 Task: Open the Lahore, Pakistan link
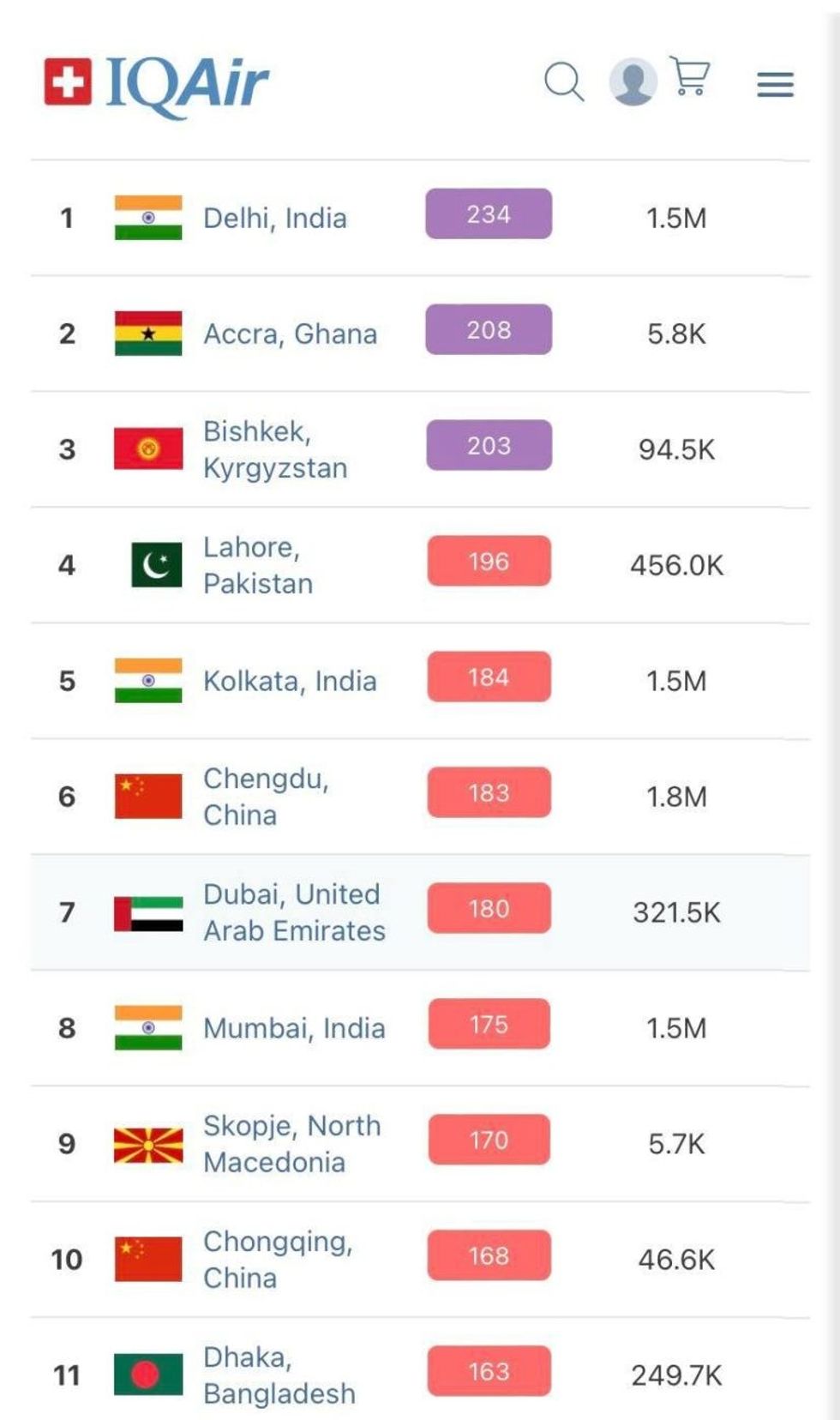[x=258, y=565]
